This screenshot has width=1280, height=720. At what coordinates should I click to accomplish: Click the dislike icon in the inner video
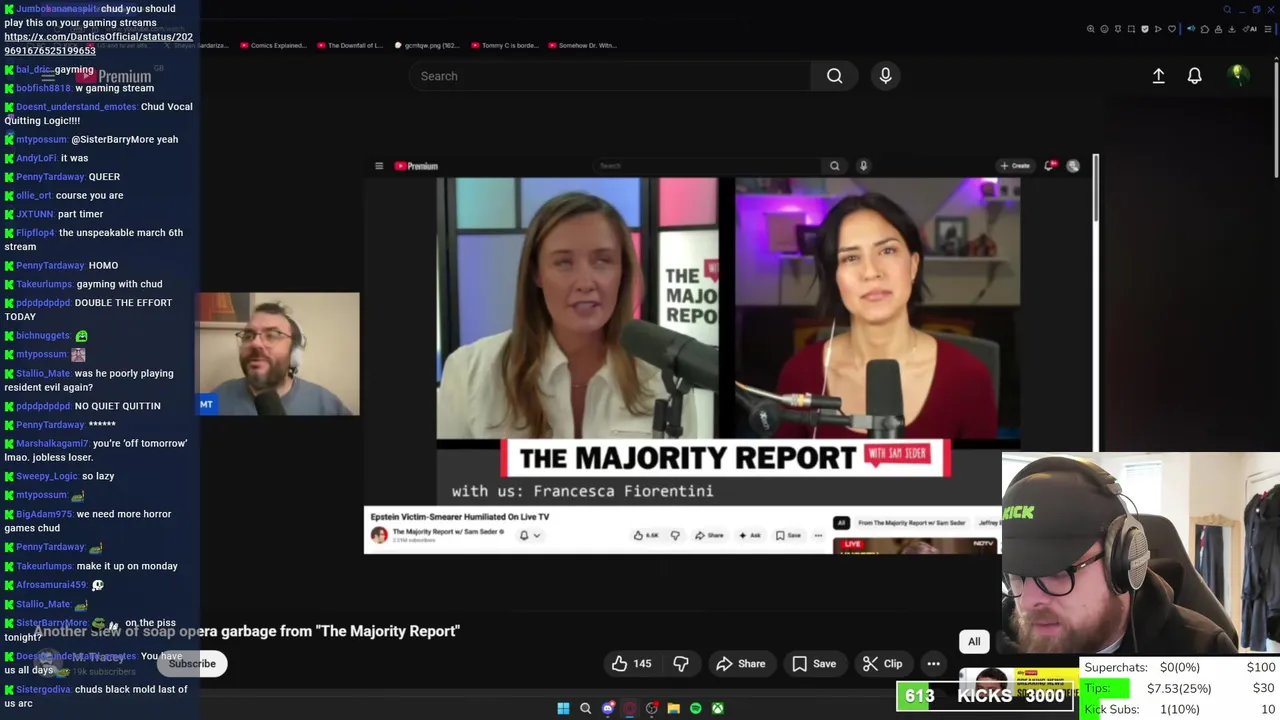[x=675, y=535]
